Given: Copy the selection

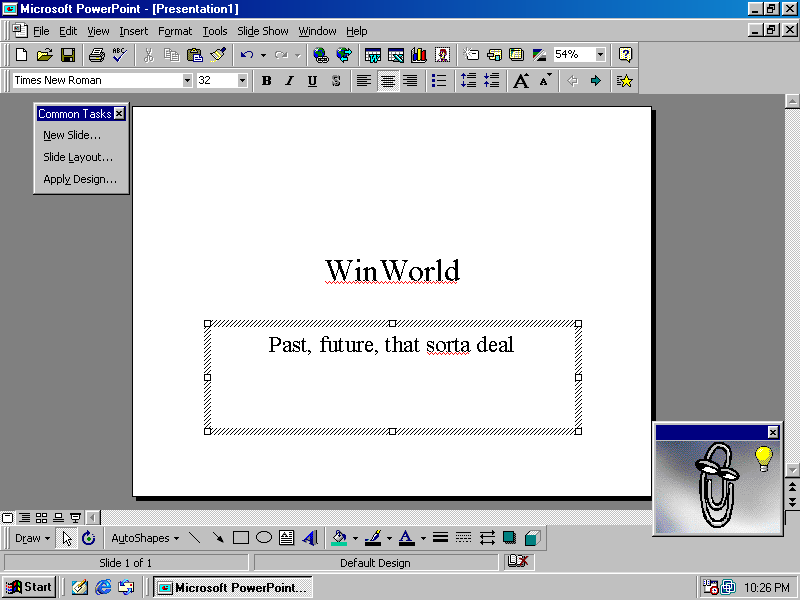Looking at the screenshot, I should click(171, 55).
